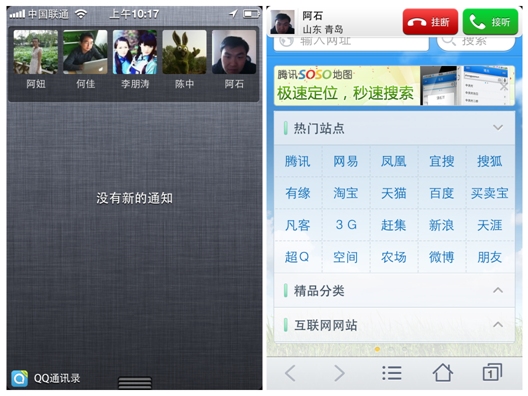
Task: Open the SOSO地图 ad banner
Action: tap(394, 86)
